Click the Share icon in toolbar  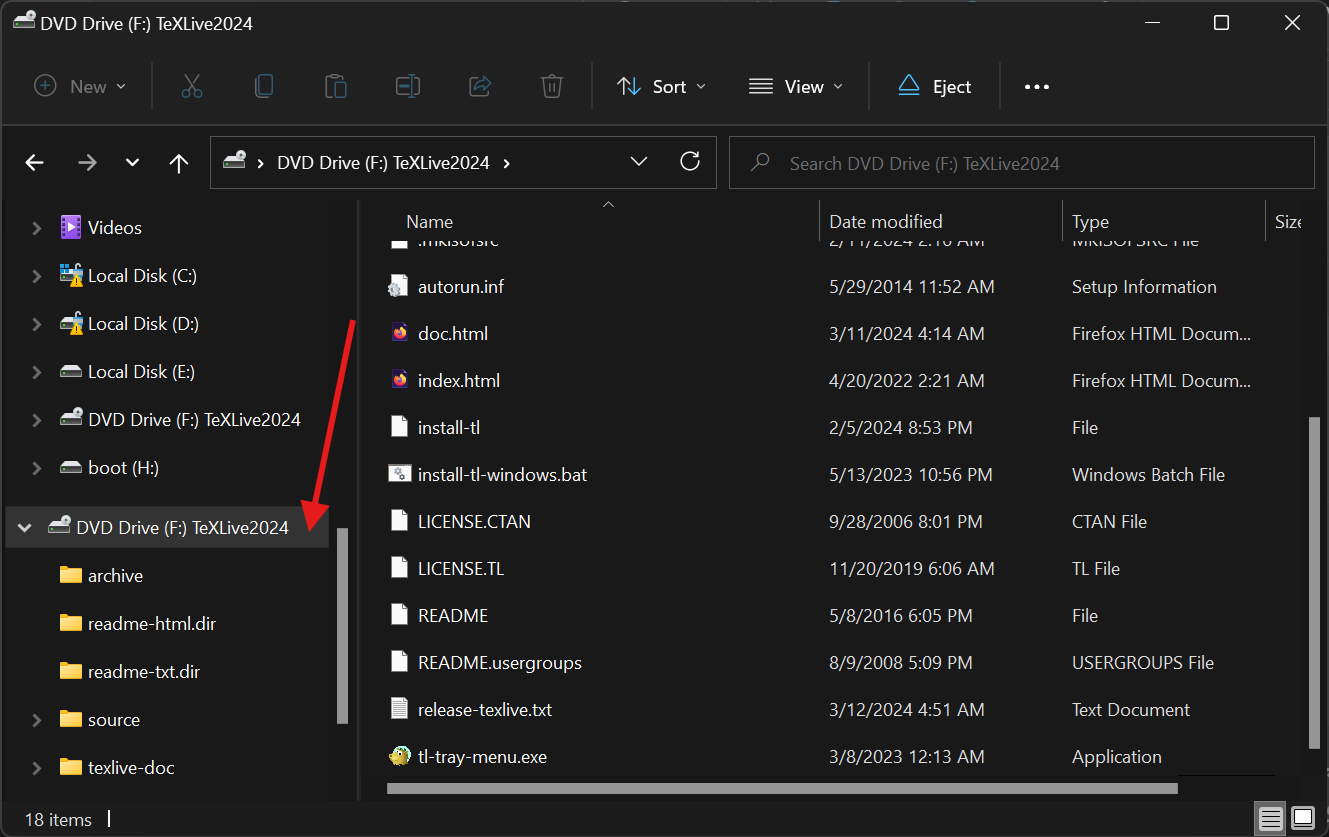pyautogui.click(x=480, y=87)
